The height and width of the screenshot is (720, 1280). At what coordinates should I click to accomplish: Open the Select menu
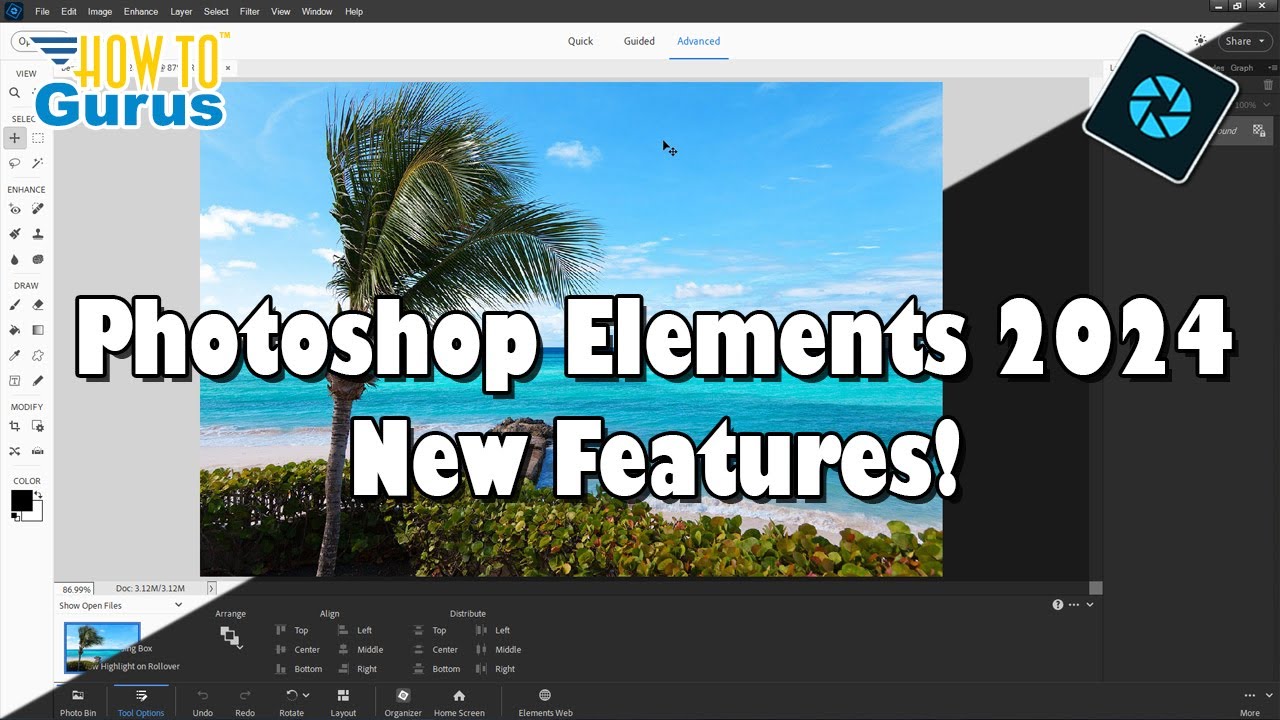coord(216,12)
